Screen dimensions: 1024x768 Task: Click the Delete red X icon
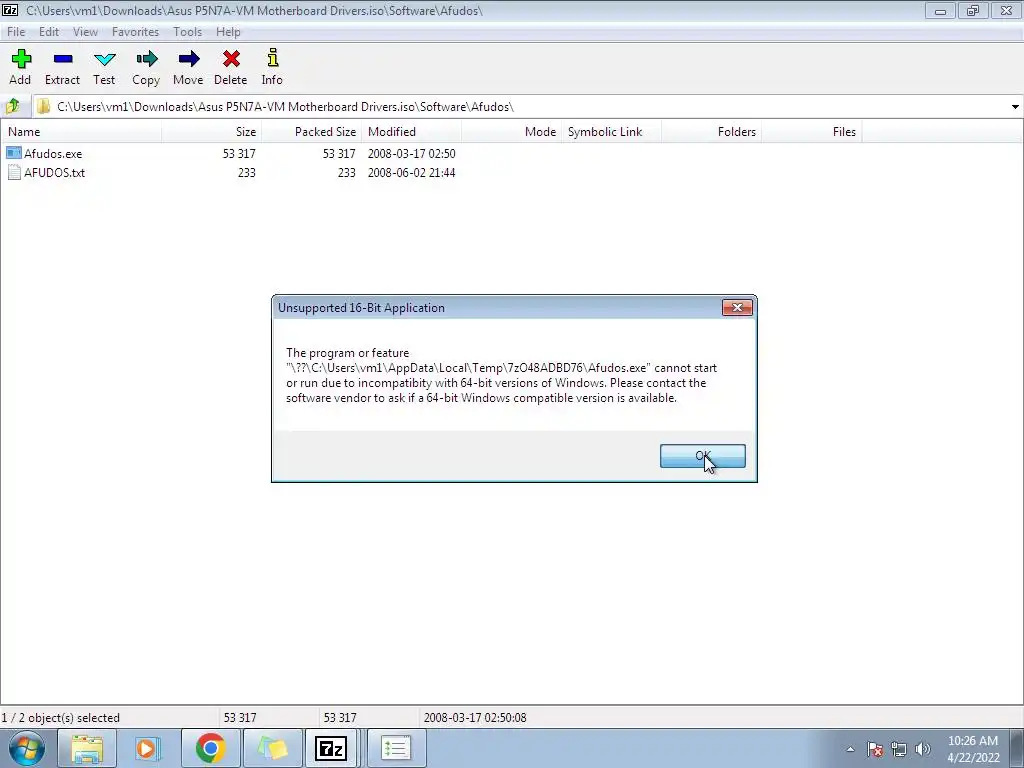click(231, 59)
